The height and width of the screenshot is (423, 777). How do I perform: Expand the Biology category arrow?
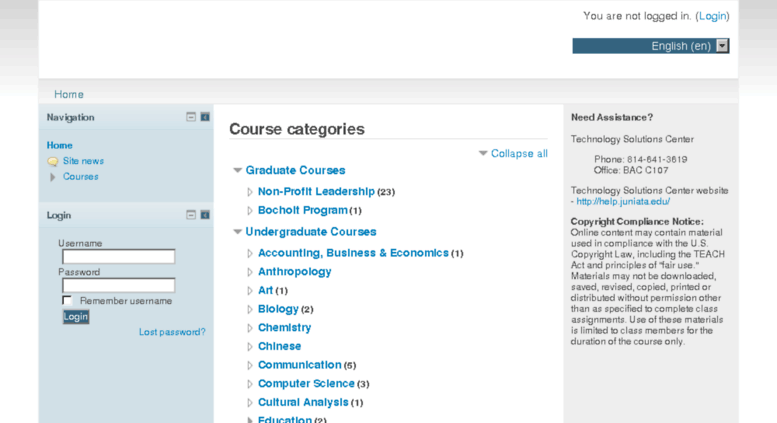click(x=250, y=309)
